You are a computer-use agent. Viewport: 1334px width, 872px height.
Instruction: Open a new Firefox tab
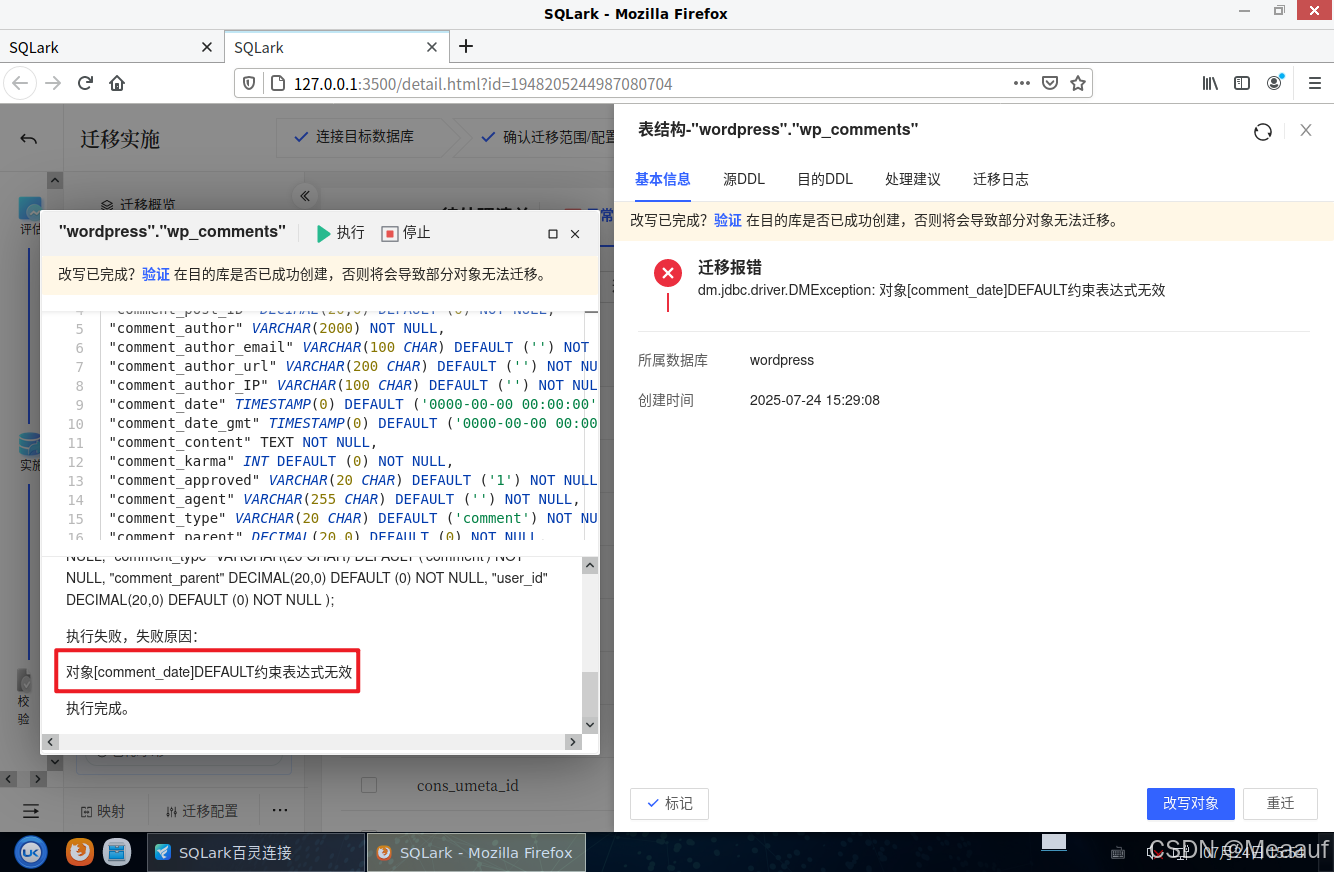click(x=466, y=46)
